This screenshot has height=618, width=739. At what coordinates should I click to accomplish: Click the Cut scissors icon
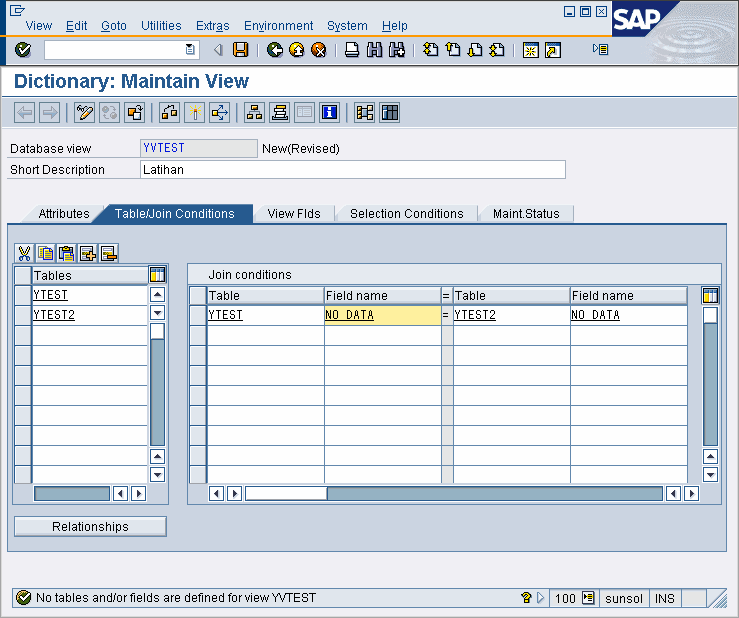point(24,253)
